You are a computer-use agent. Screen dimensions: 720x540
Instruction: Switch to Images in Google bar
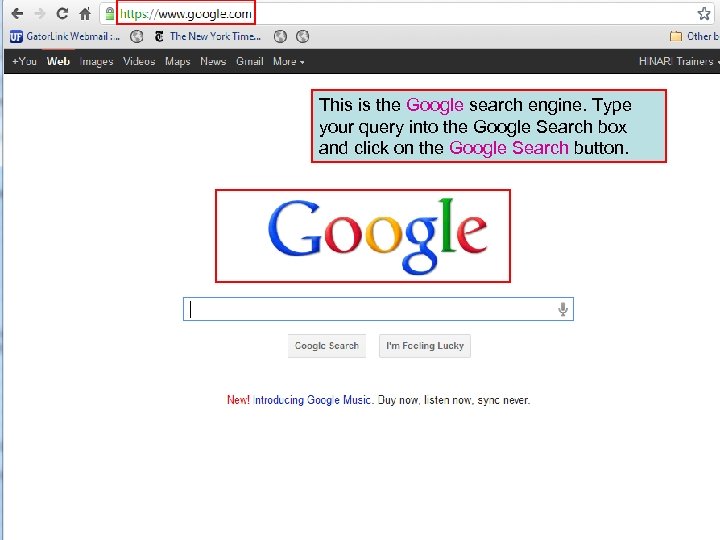[x=96, y=61]
